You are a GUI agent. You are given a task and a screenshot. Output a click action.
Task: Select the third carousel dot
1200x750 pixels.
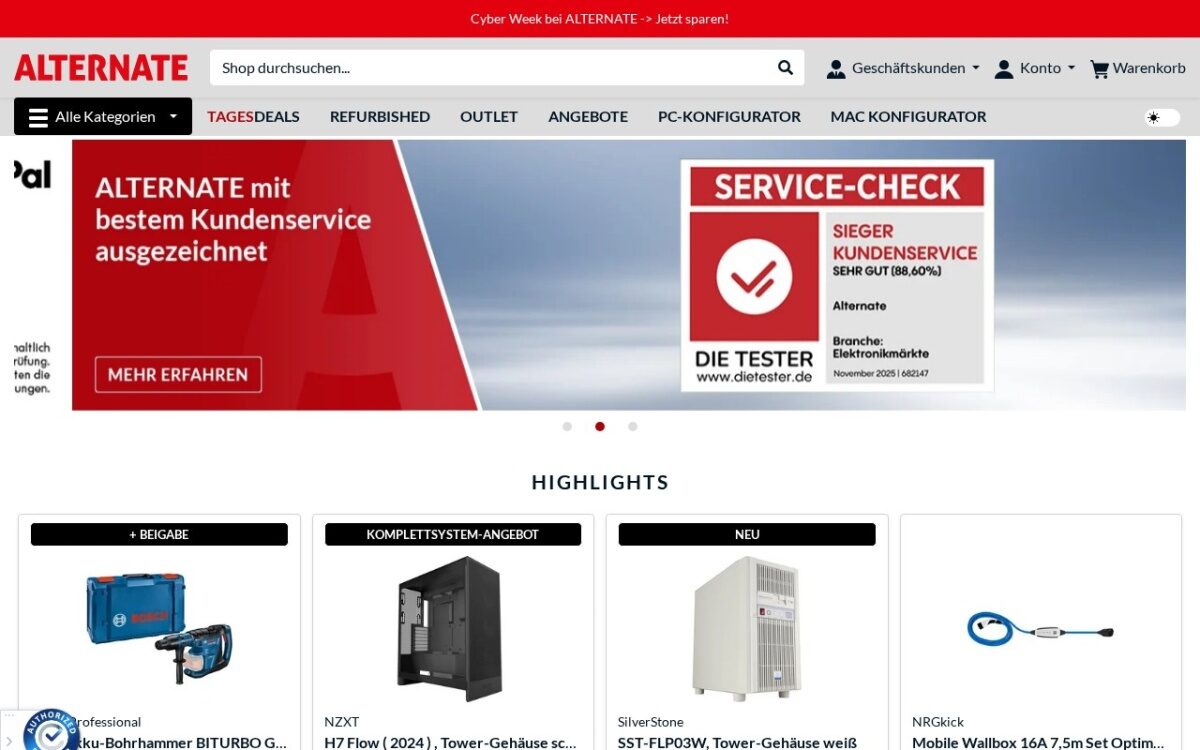click(x=632, y=426)
